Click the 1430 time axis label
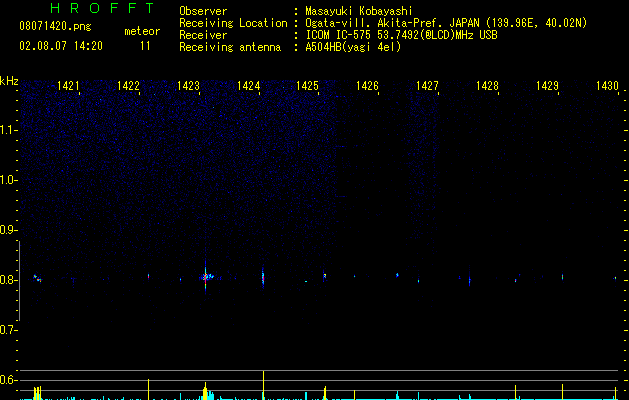The height and width of the screenshot is (400, 629). point(607,86)
